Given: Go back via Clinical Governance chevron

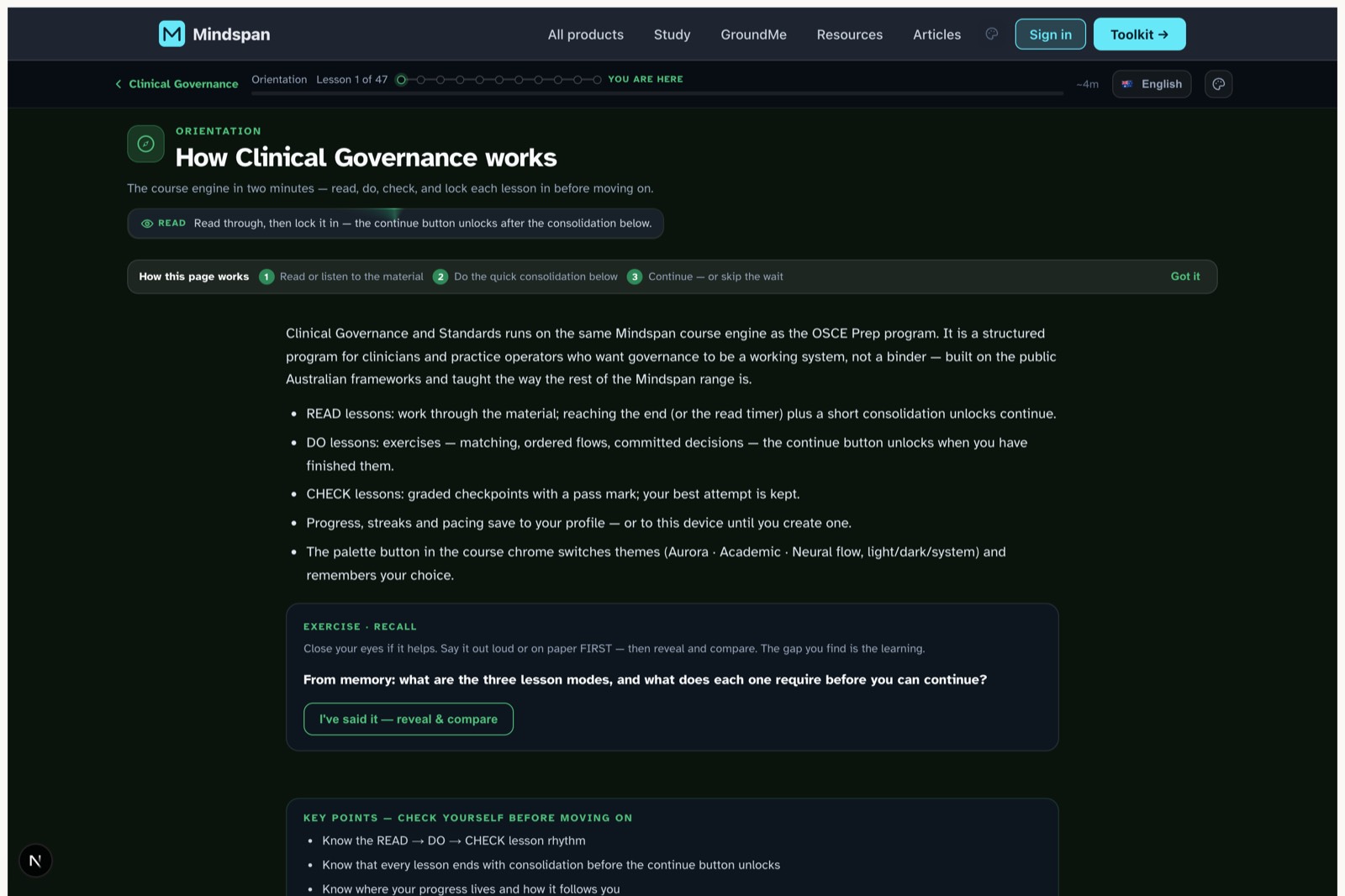Looking at the screenshot, I should tap(119, 84).
